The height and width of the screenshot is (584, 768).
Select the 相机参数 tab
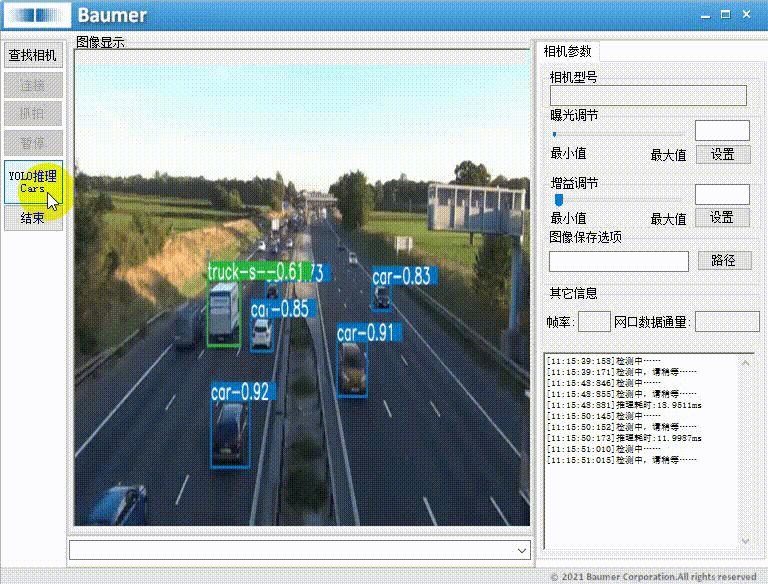[567, 51]
